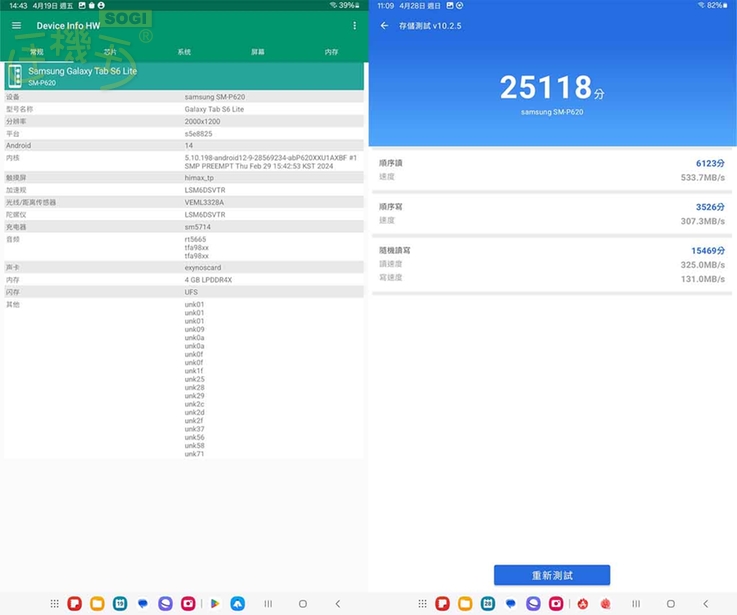Tap the rt5665 audio value

[x=195, y=239]
